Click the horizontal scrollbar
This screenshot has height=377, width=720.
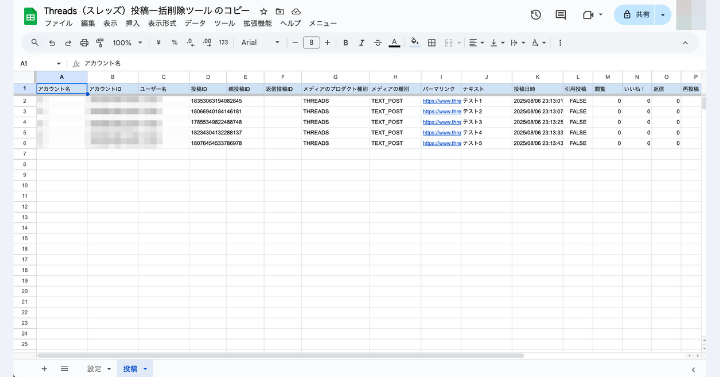click(281, 355)
